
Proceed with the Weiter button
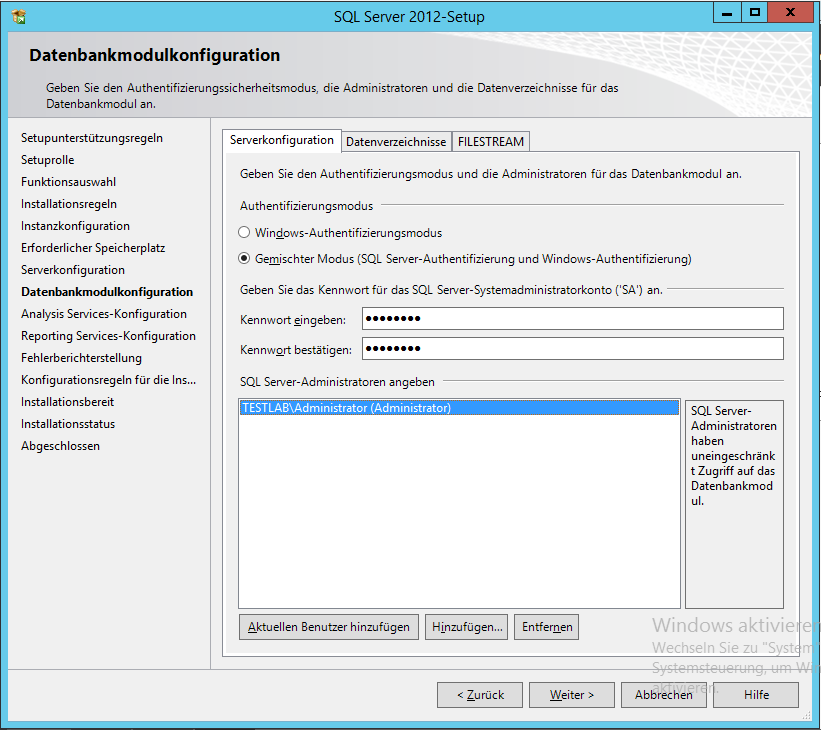(x=572, y=695)
